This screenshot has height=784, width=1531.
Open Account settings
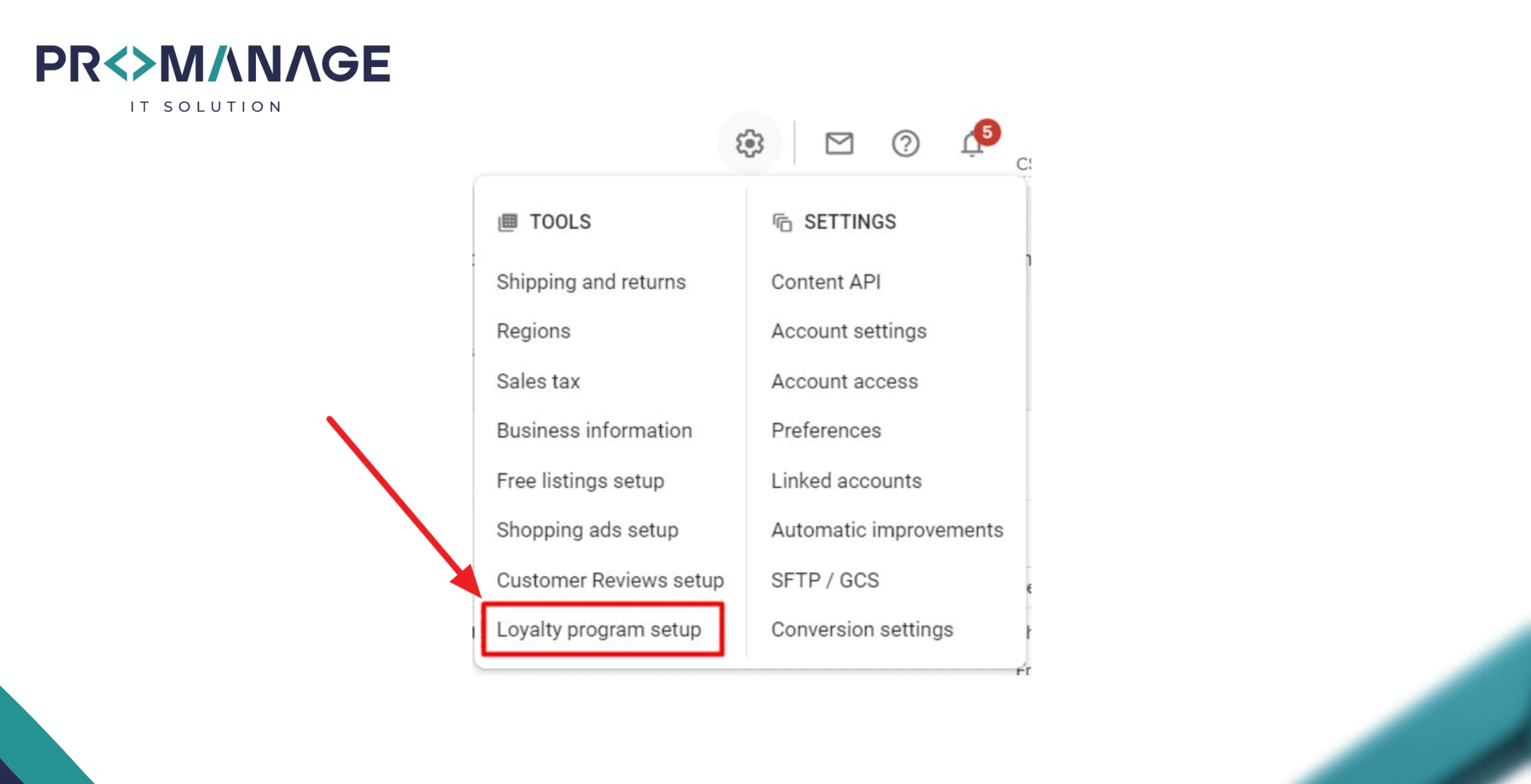point(849,331)
